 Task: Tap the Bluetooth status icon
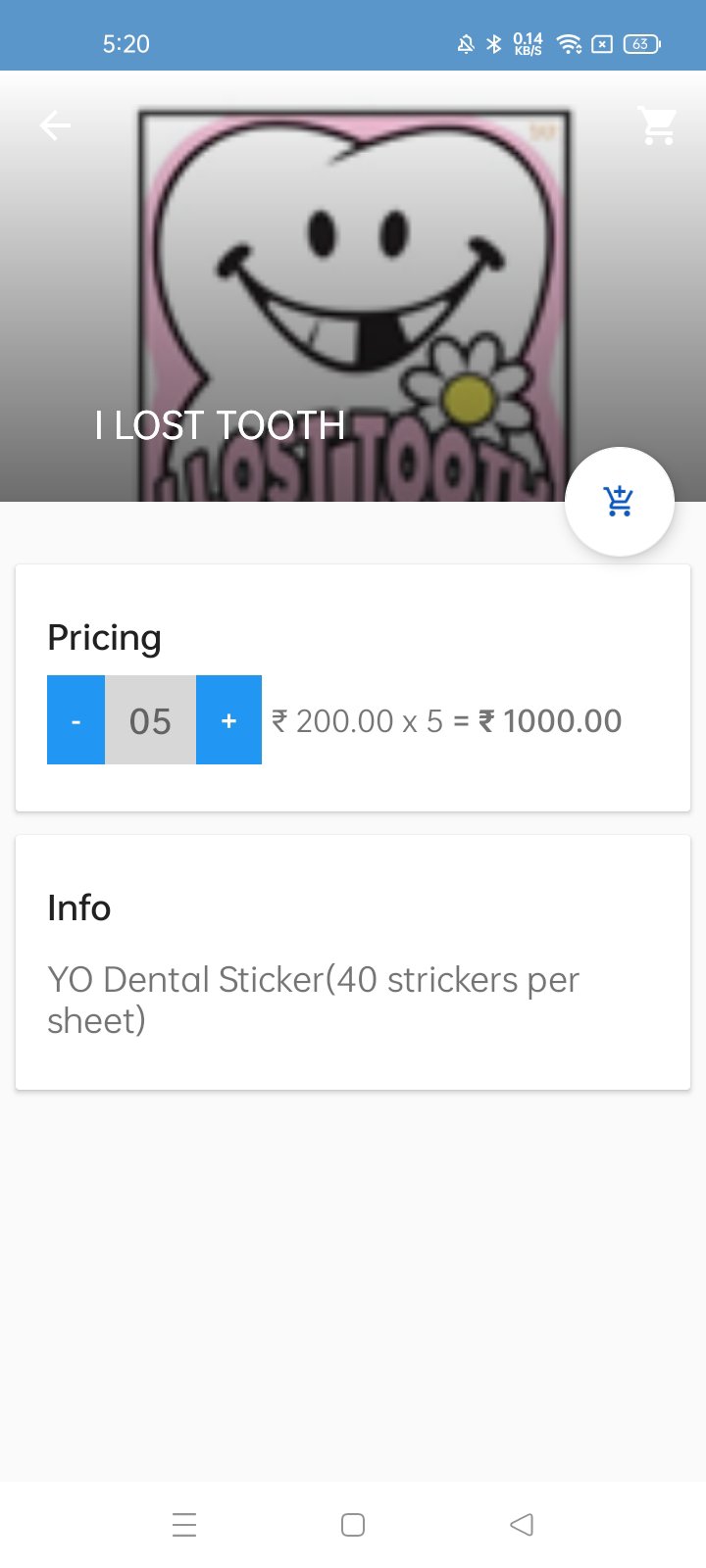(494, 44)
